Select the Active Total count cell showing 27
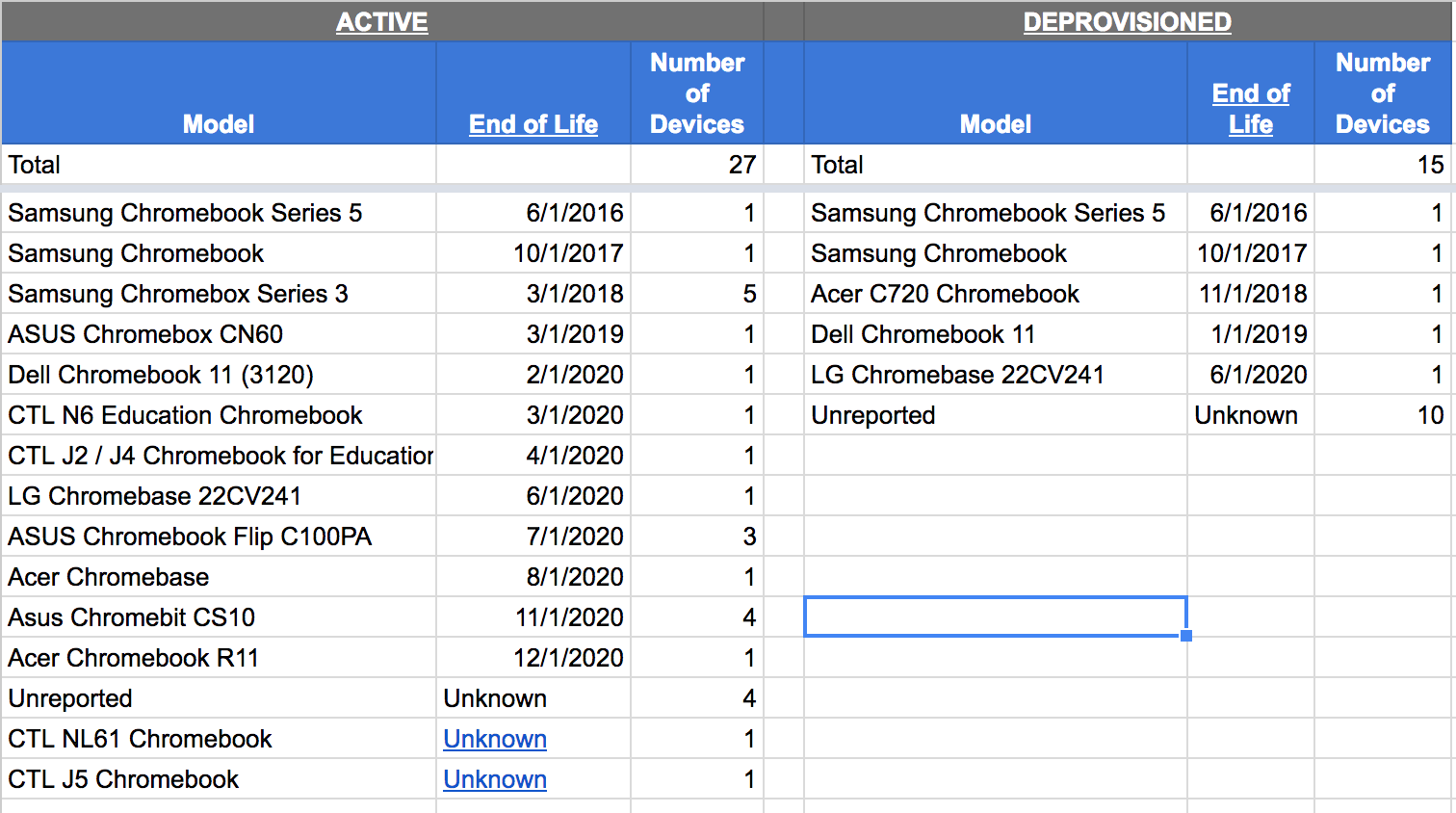The height and width of the screenshot is (813, 1456). tap(697, 165)
